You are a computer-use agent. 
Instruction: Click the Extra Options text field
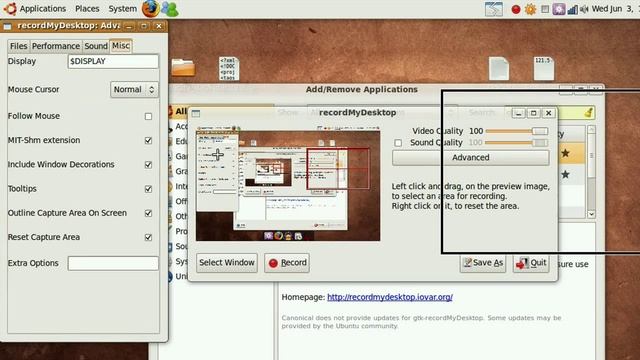click(113, 263)
